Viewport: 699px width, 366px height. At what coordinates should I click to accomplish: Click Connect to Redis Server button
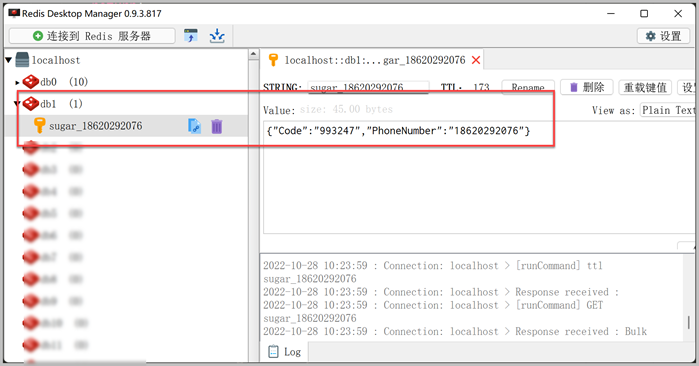[x=92, y=36]
